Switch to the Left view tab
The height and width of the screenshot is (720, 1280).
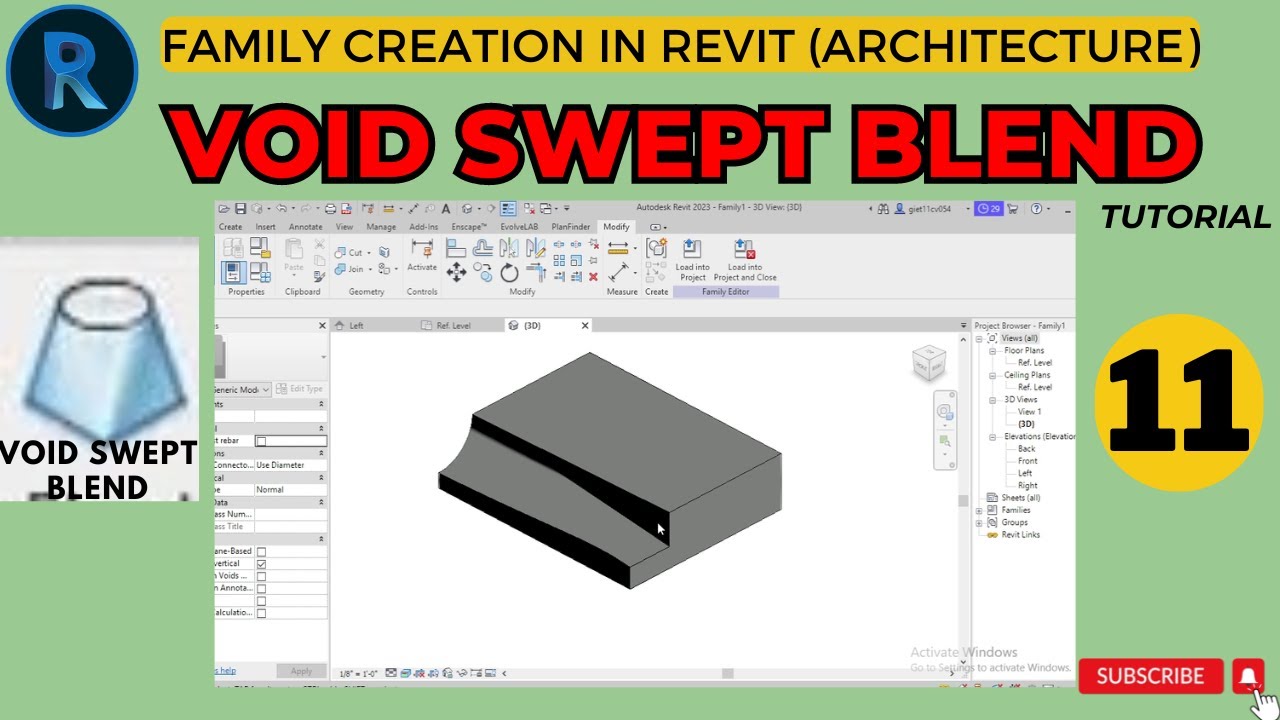pos(356,326)
